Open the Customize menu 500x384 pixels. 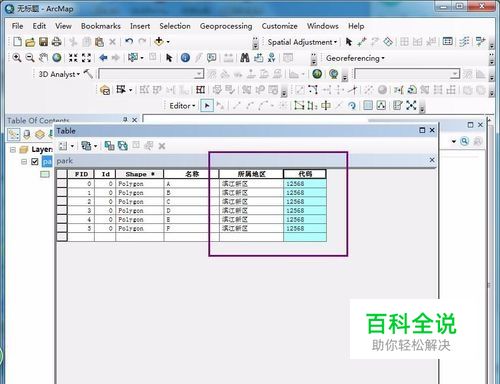click(279, 26)
